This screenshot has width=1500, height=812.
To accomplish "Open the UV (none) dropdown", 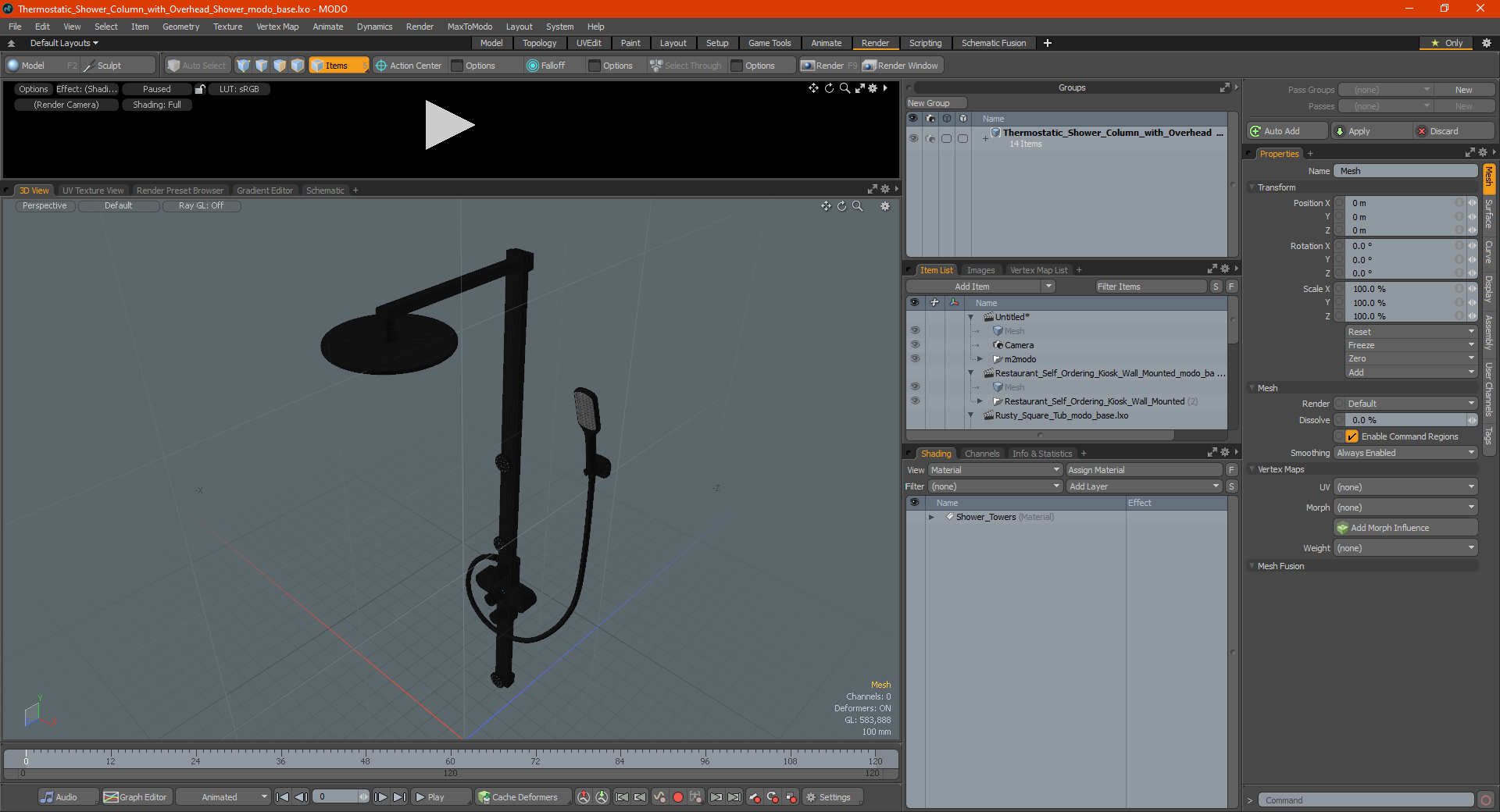I will click(x=1405, y=487).
